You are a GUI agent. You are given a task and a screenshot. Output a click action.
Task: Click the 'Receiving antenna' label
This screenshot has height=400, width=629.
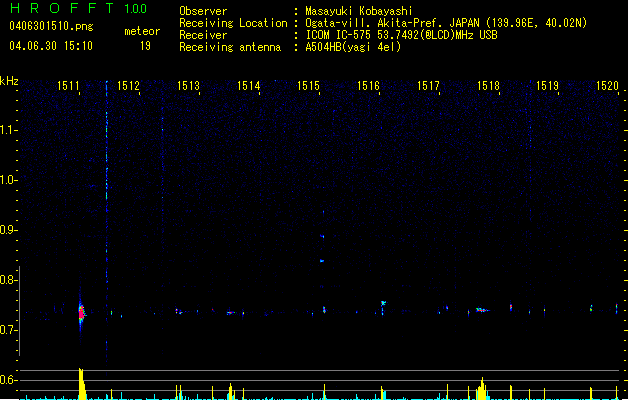coord(230,47)
